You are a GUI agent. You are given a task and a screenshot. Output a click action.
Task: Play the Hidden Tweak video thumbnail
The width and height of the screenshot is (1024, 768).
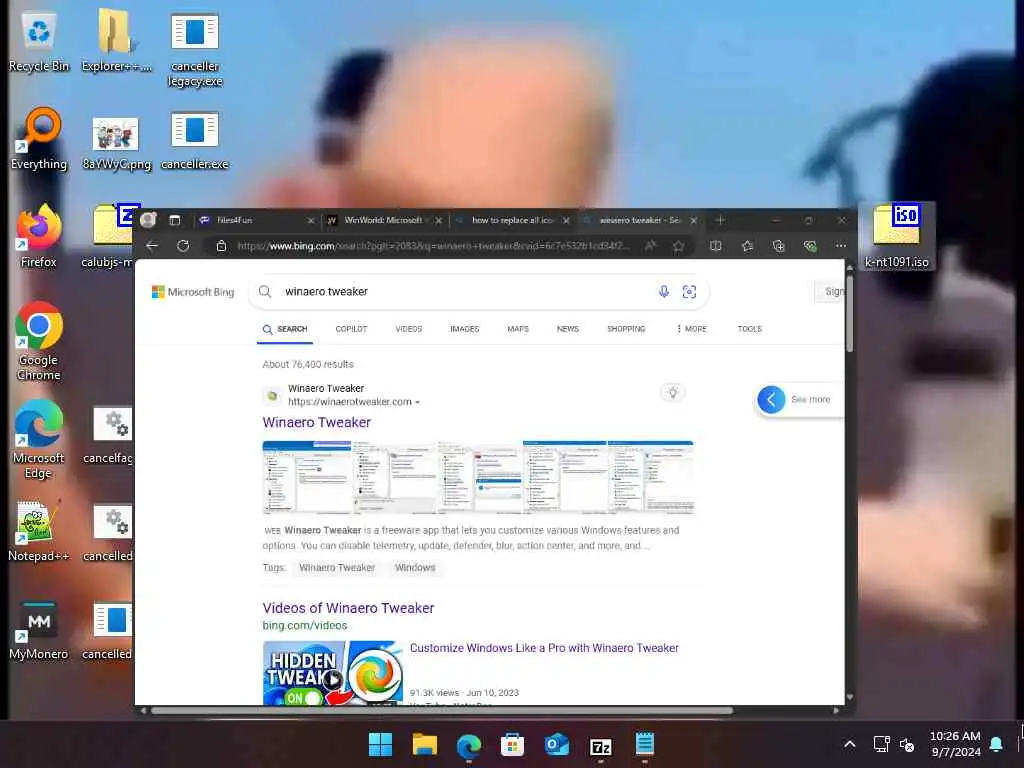pos(332,673)
